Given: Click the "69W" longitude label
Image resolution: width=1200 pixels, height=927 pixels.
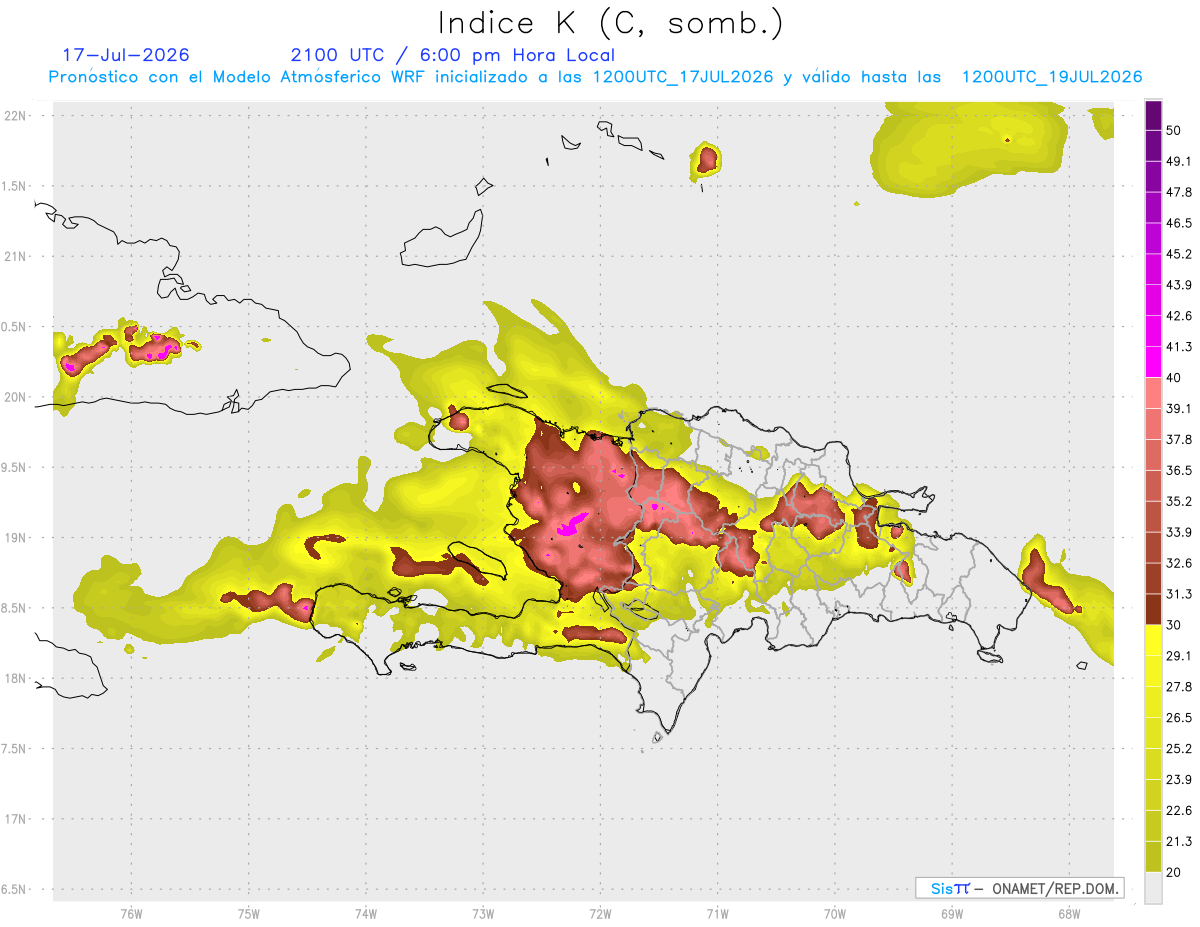Looking at the screenshot, I should (952, 914).
